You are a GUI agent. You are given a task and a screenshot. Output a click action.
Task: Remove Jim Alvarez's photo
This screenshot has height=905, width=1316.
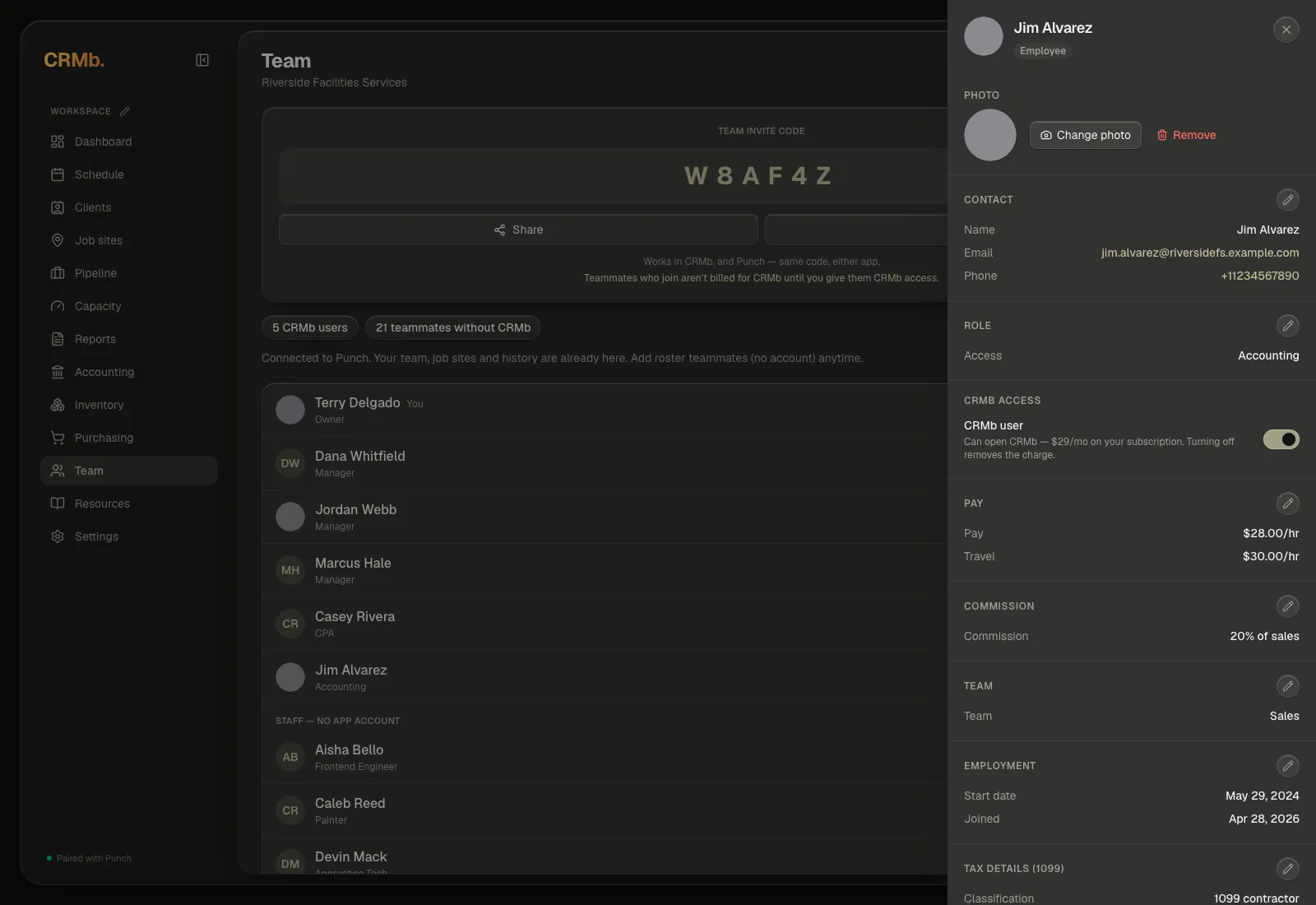coord(1186,135)
